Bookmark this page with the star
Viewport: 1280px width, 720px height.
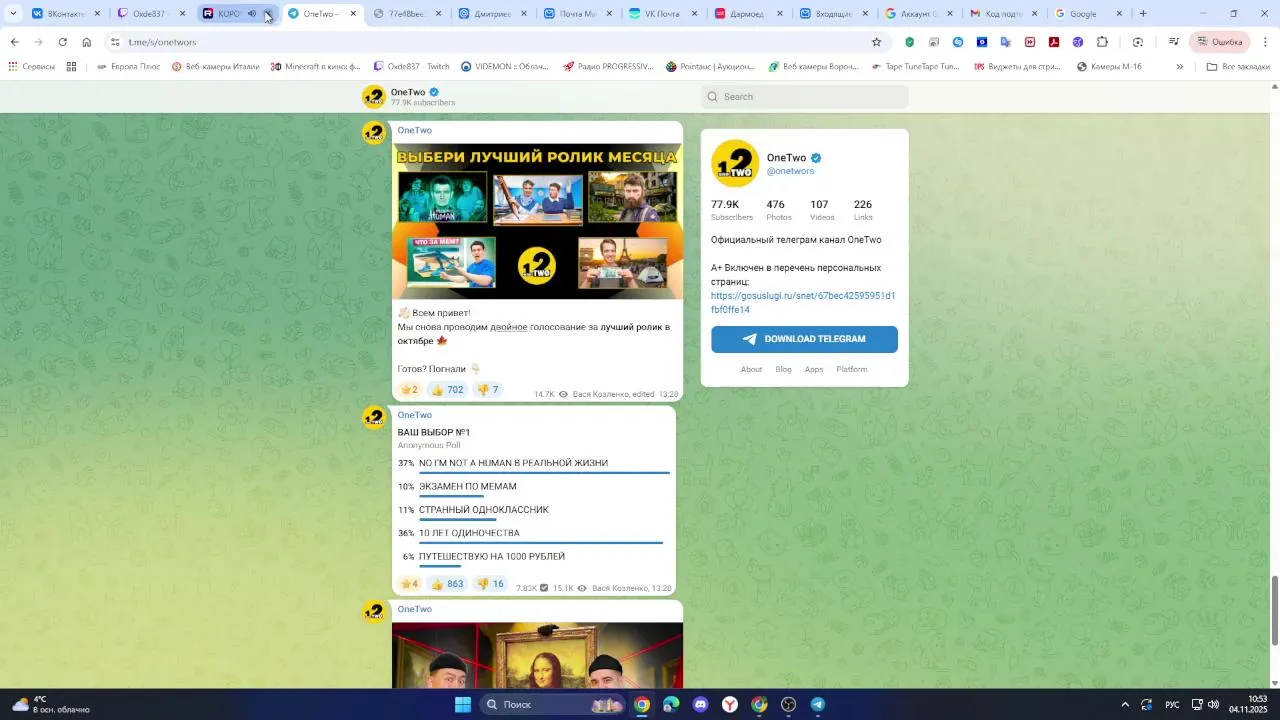point(876,42)
